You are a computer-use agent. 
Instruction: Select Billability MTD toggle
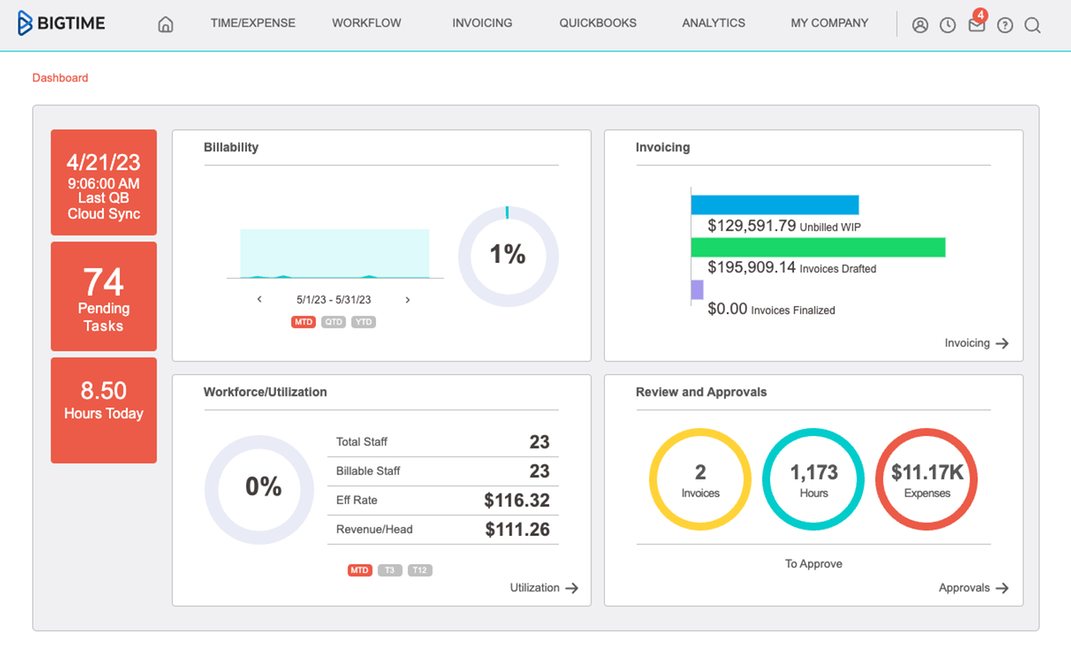tap(303, 322)
